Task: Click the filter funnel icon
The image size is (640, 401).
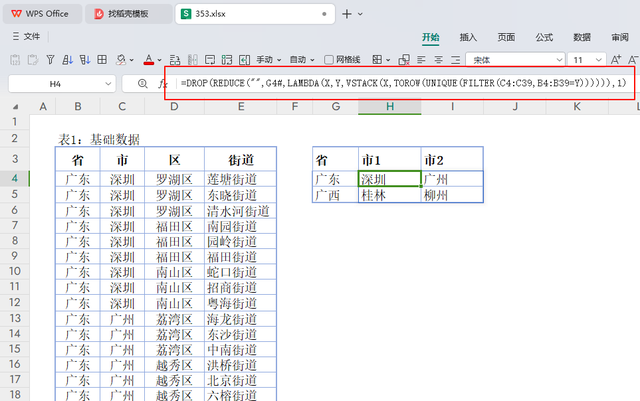Action: [x=50, y=60]
